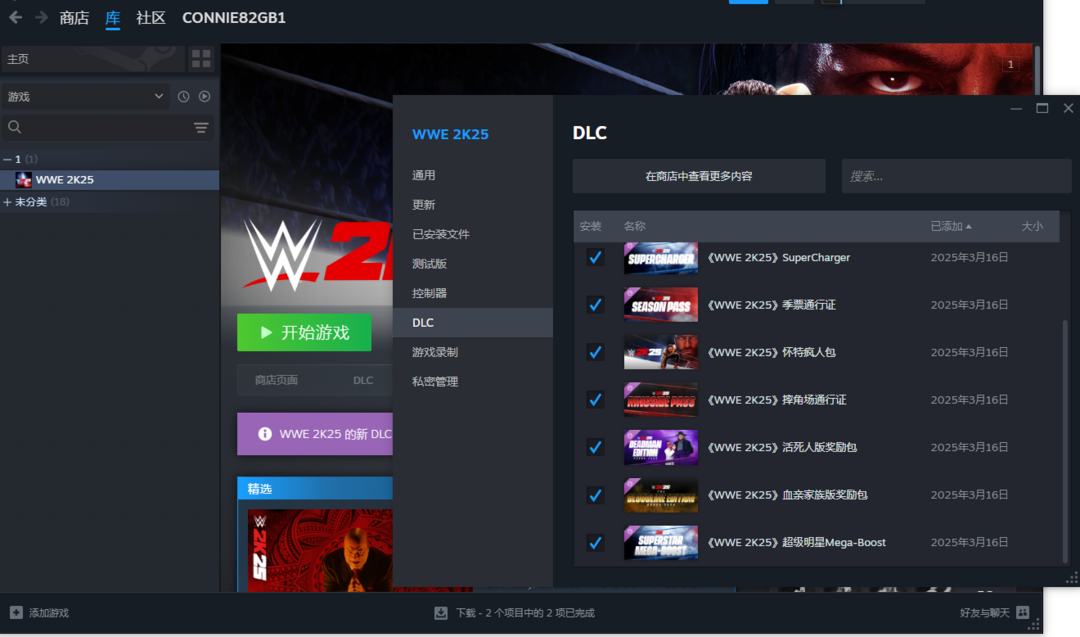Sort DLC list by 大小 column
Screen dimensions: 1080x637
pyautogui.click(x=1032, y=226)
